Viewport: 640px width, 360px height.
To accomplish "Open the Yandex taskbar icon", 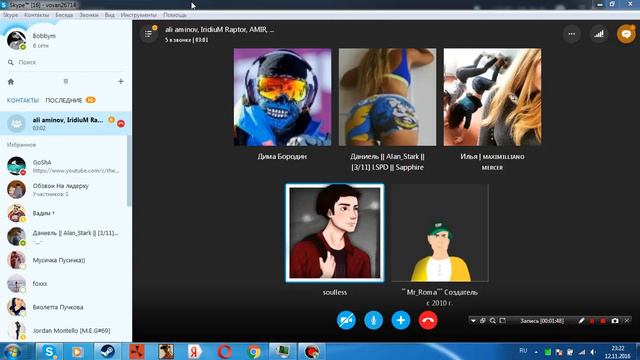I will pyautogui.click(x=195, y=351).
